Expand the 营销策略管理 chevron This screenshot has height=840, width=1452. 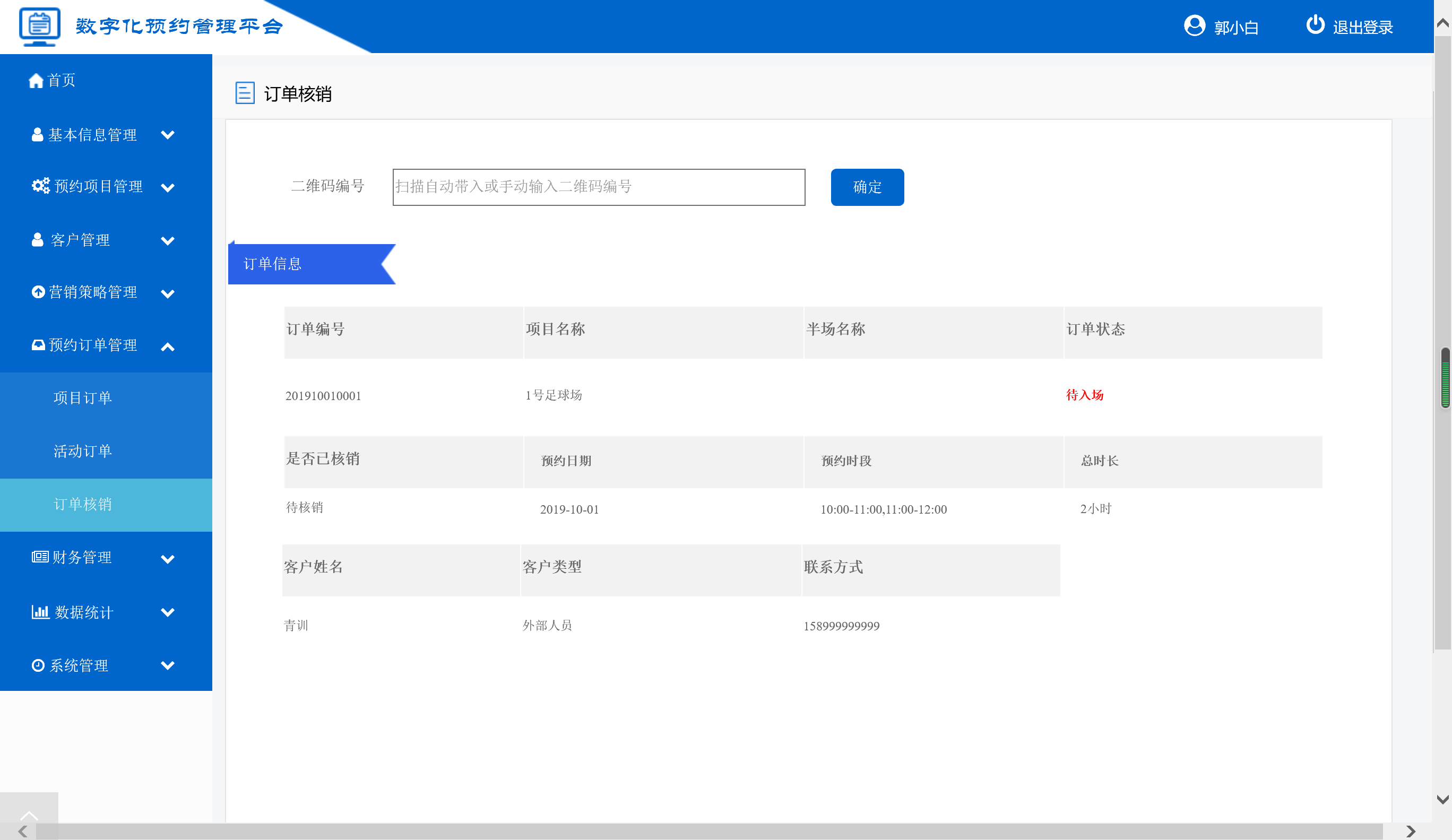168,294
